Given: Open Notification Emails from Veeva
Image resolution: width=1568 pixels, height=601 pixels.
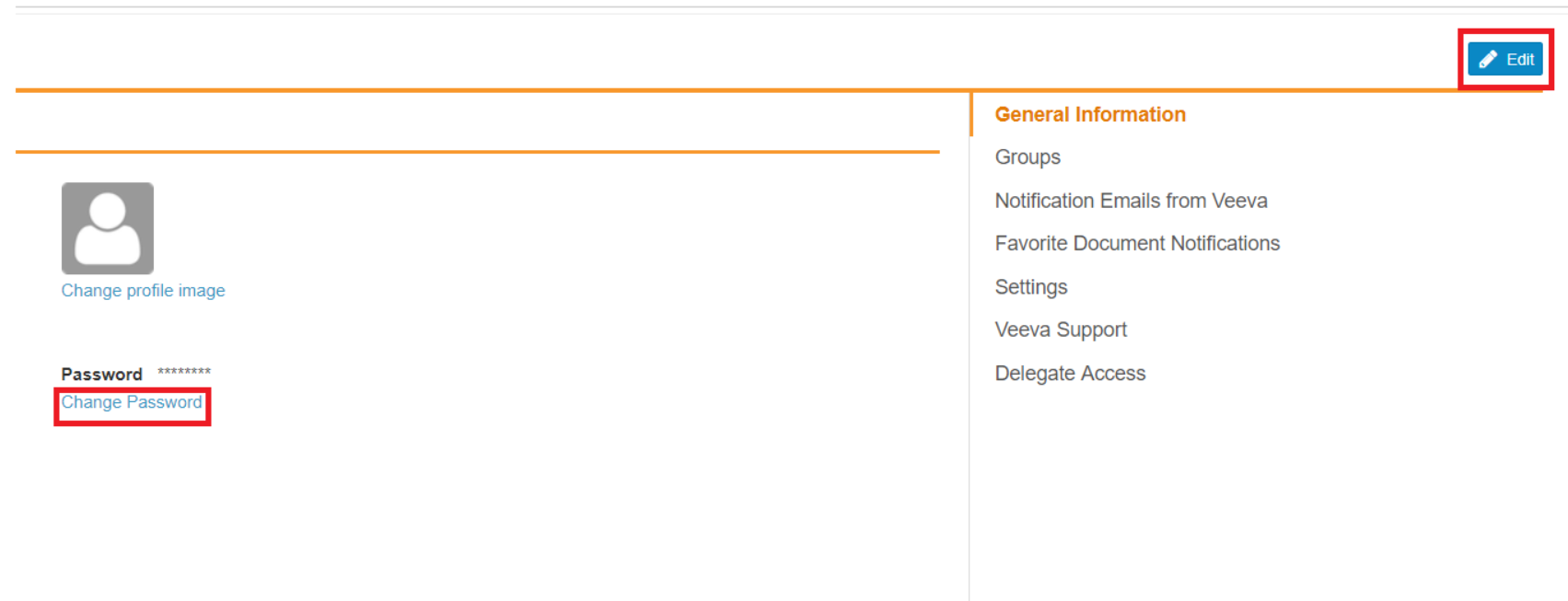Looking at the screenshot, I should [x=1131, y=201].
